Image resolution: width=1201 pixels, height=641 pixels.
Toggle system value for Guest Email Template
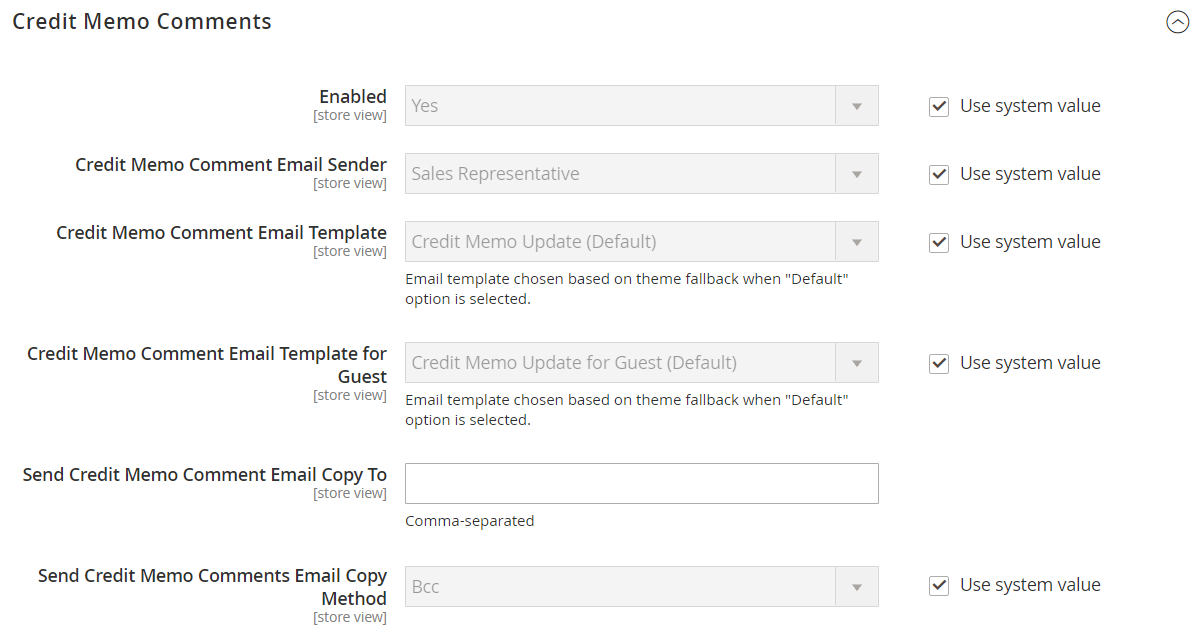(x=939, y=364)
